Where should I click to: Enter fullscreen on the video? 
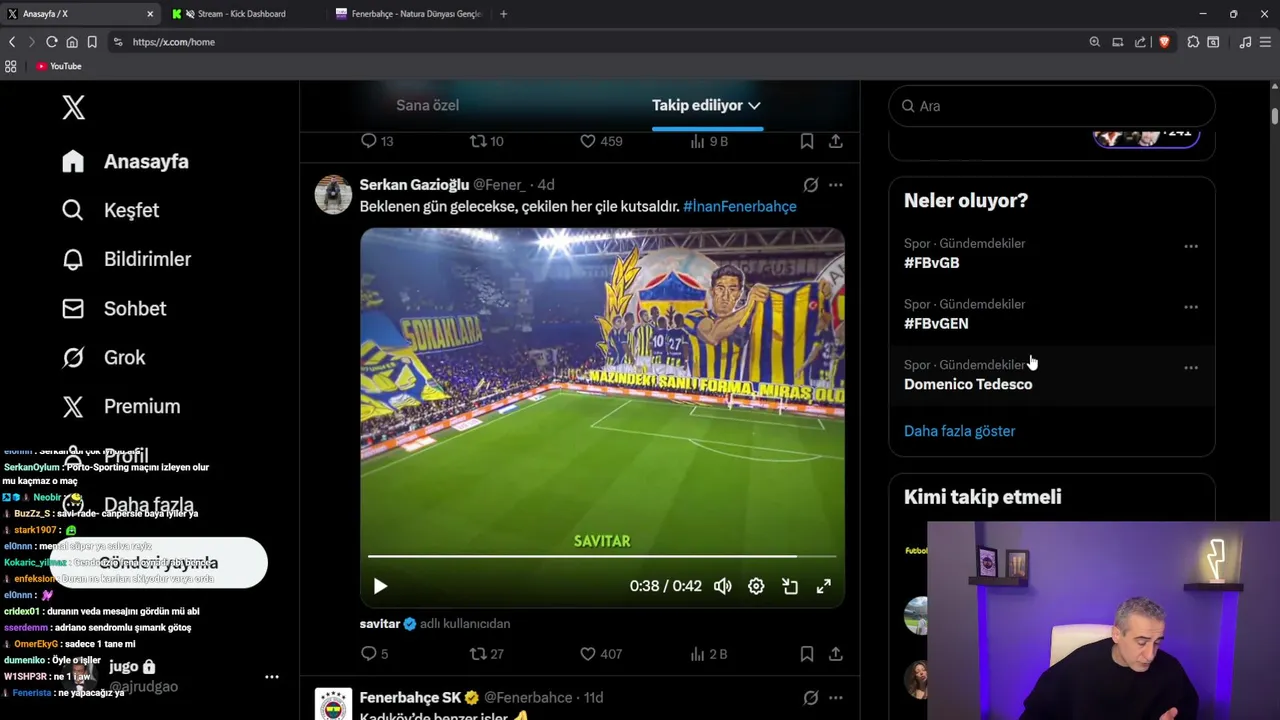pyautogui.click(x=823, y=587)
